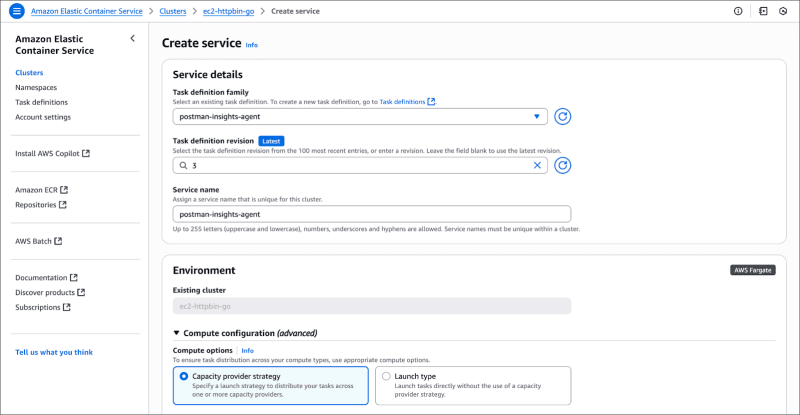Click the search icon in revision field
This screenshot has width=800, height=415.
click(184, 165)
